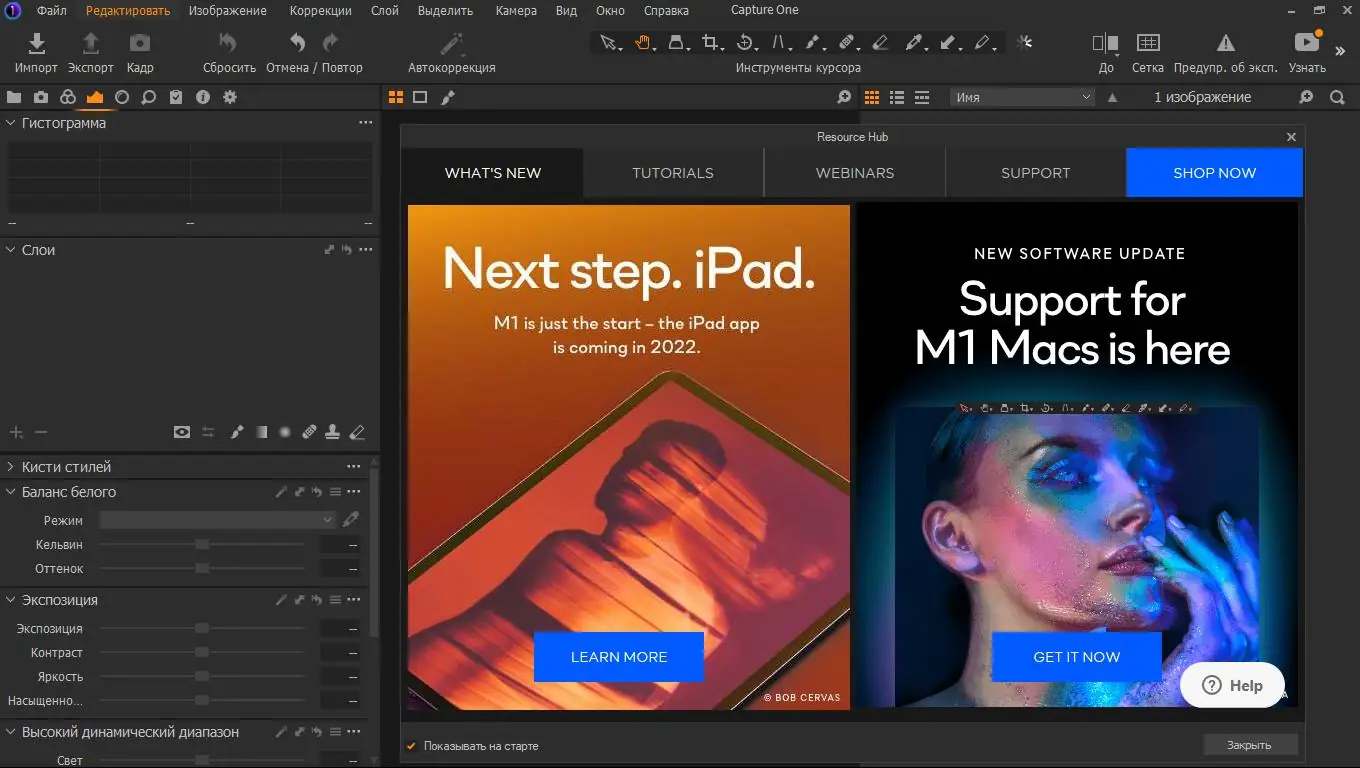Open the SUPPORT tab
The image size is (1360, 768).
[x=1035, y=173]
